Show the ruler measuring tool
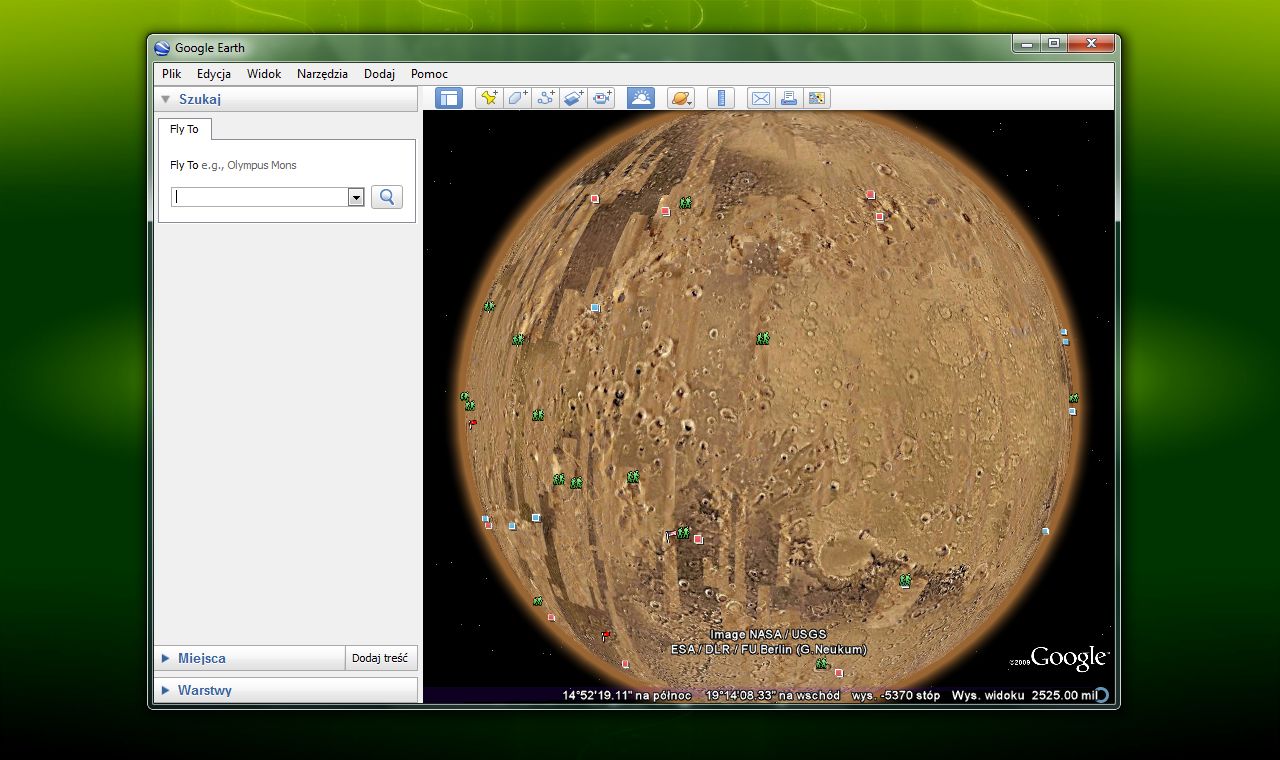Viewport: 1280px width, 760px height. (721, 98)
